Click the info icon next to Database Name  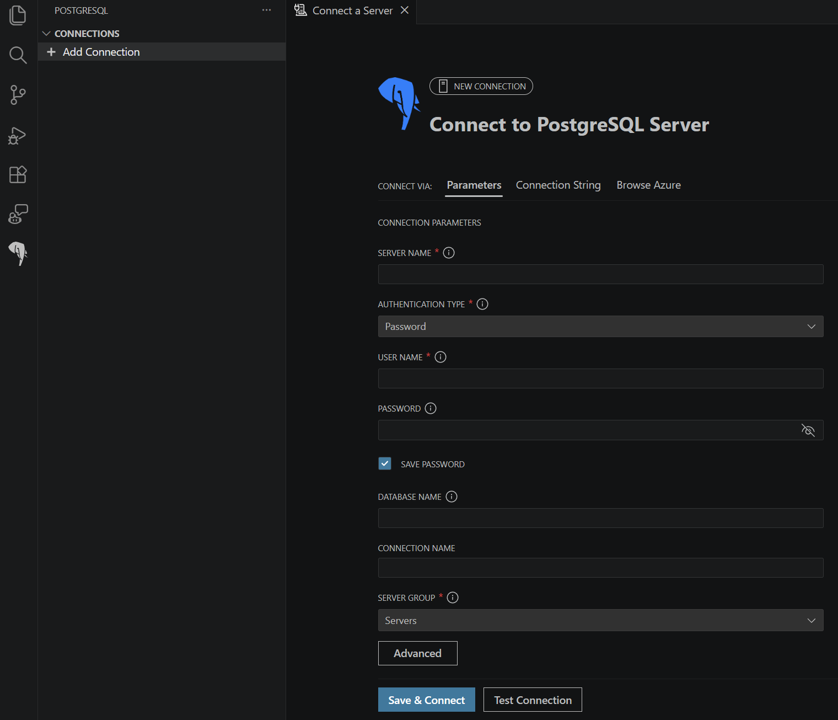point(452,497)
